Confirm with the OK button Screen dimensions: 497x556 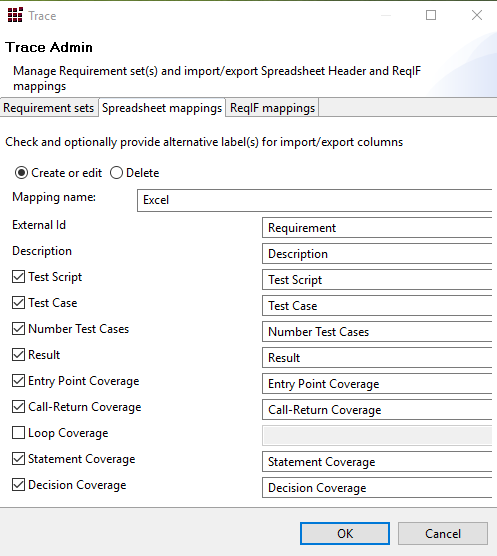pos(345,533)
